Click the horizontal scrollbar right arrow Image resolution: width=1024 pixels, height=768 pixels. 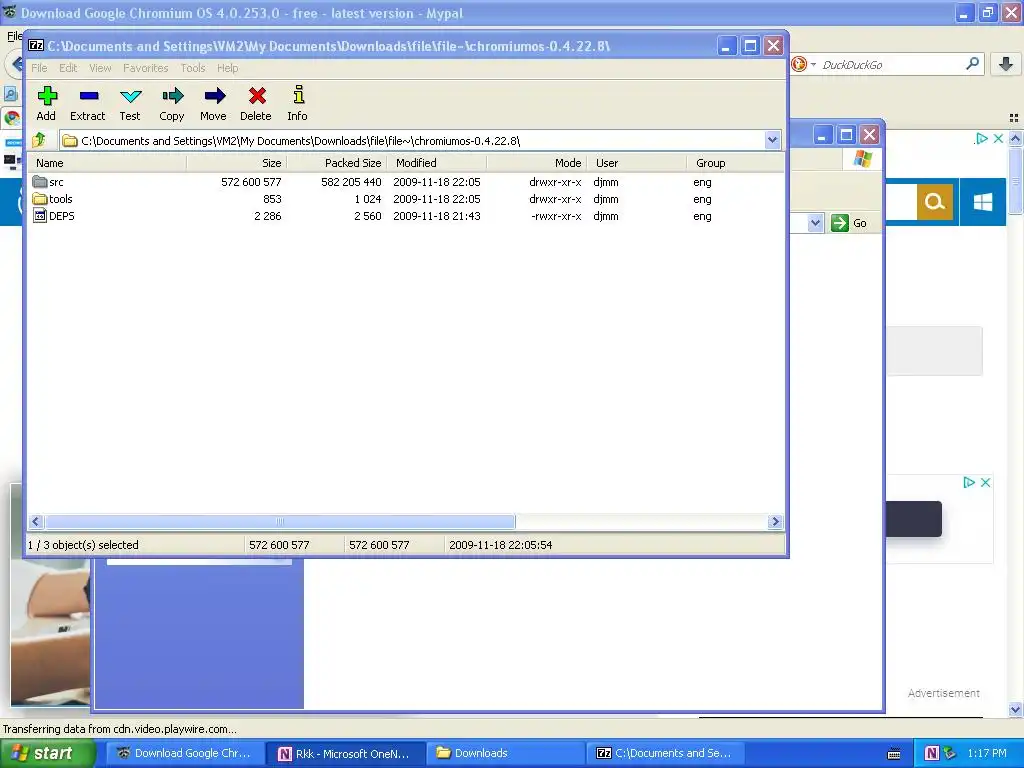coord(775,521)
